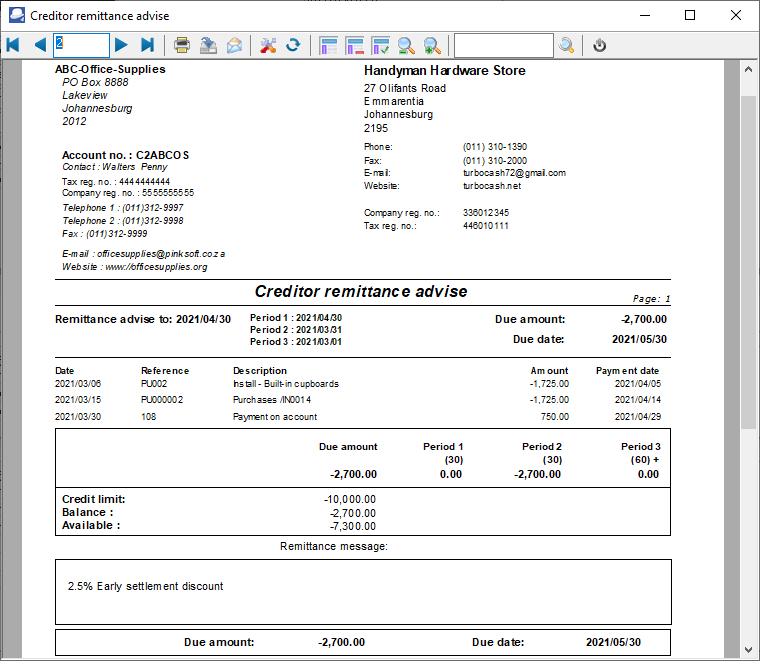760x661 pixels.
Task: Click the search text box
Action: point(503,45)
